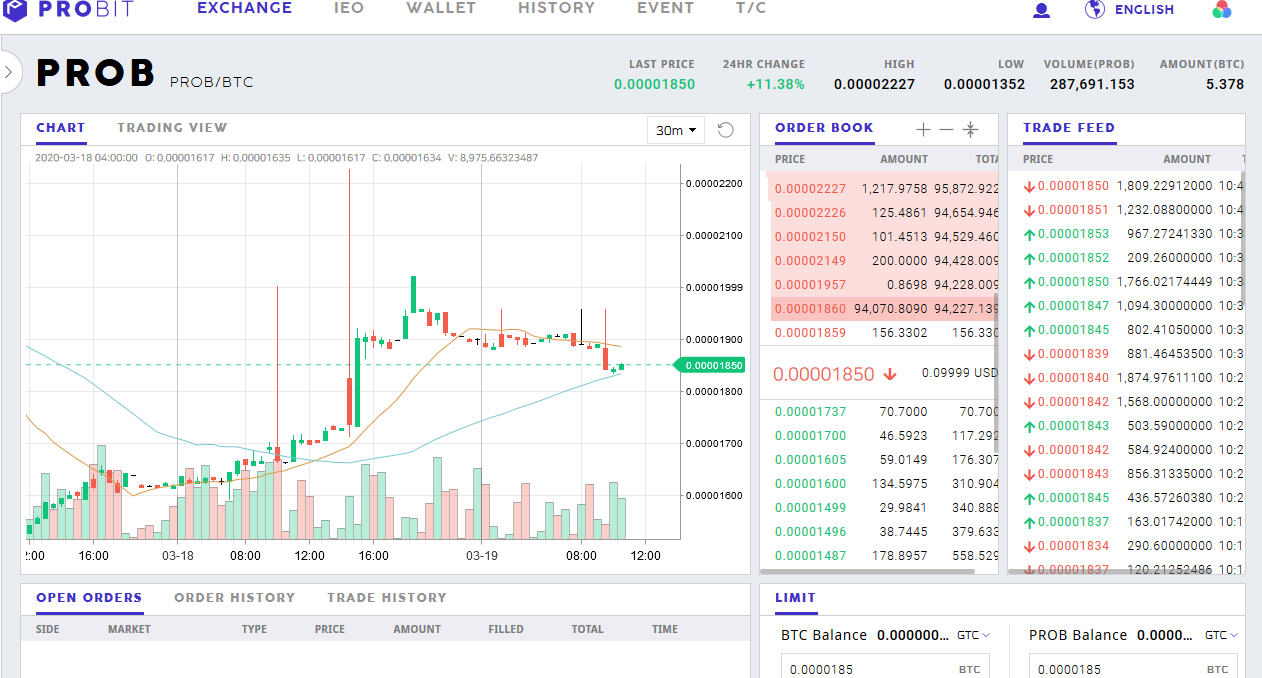Click the plus icon in Order Book
The width and height of the screenshot is (1262, 678).
tap(923, 129)
